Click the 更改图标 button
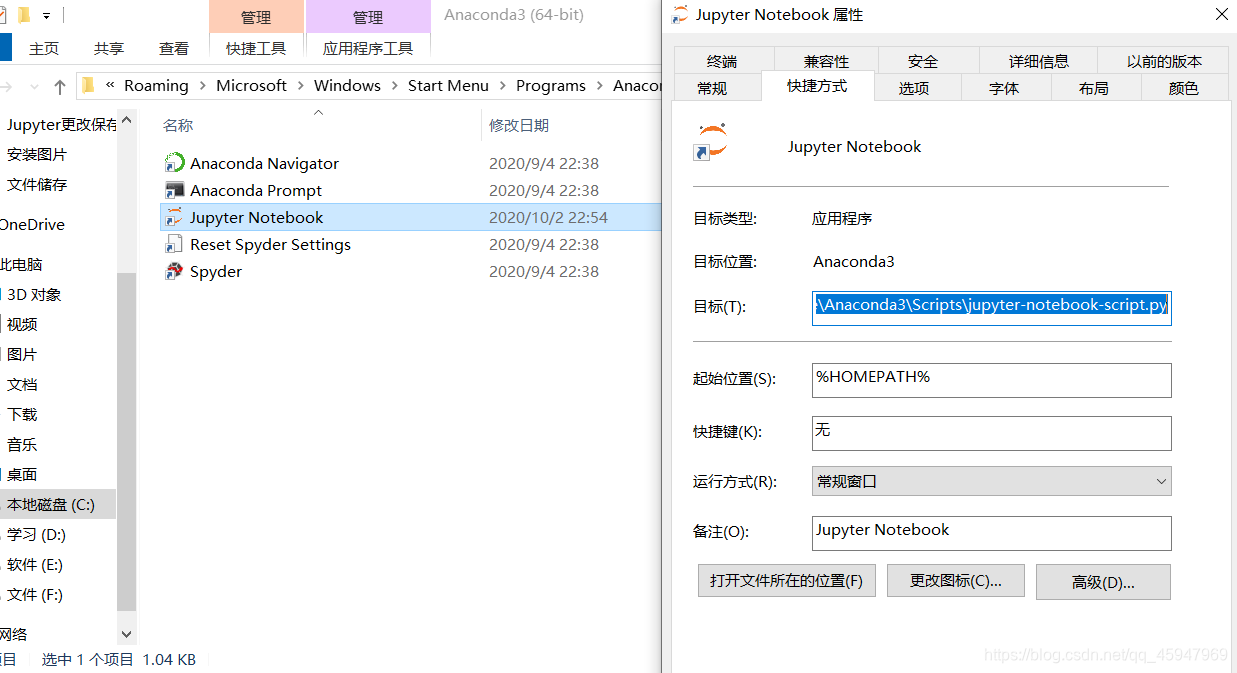 955,581
